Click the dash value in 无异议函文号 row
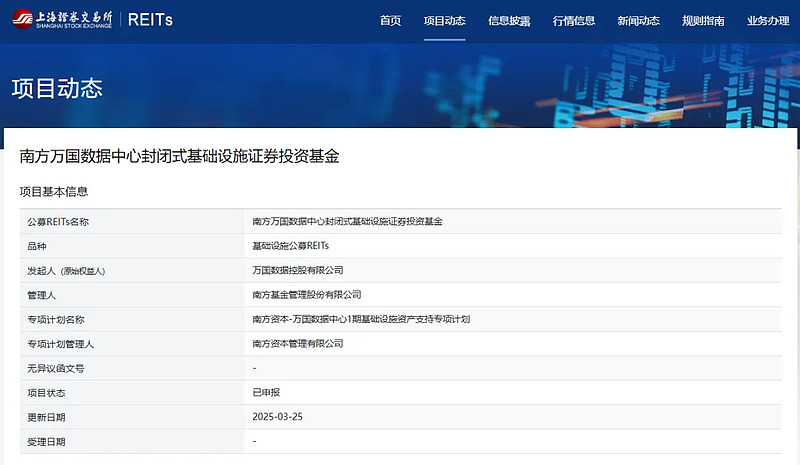Viewport: 800px width, 465px height. coord(255,368)
